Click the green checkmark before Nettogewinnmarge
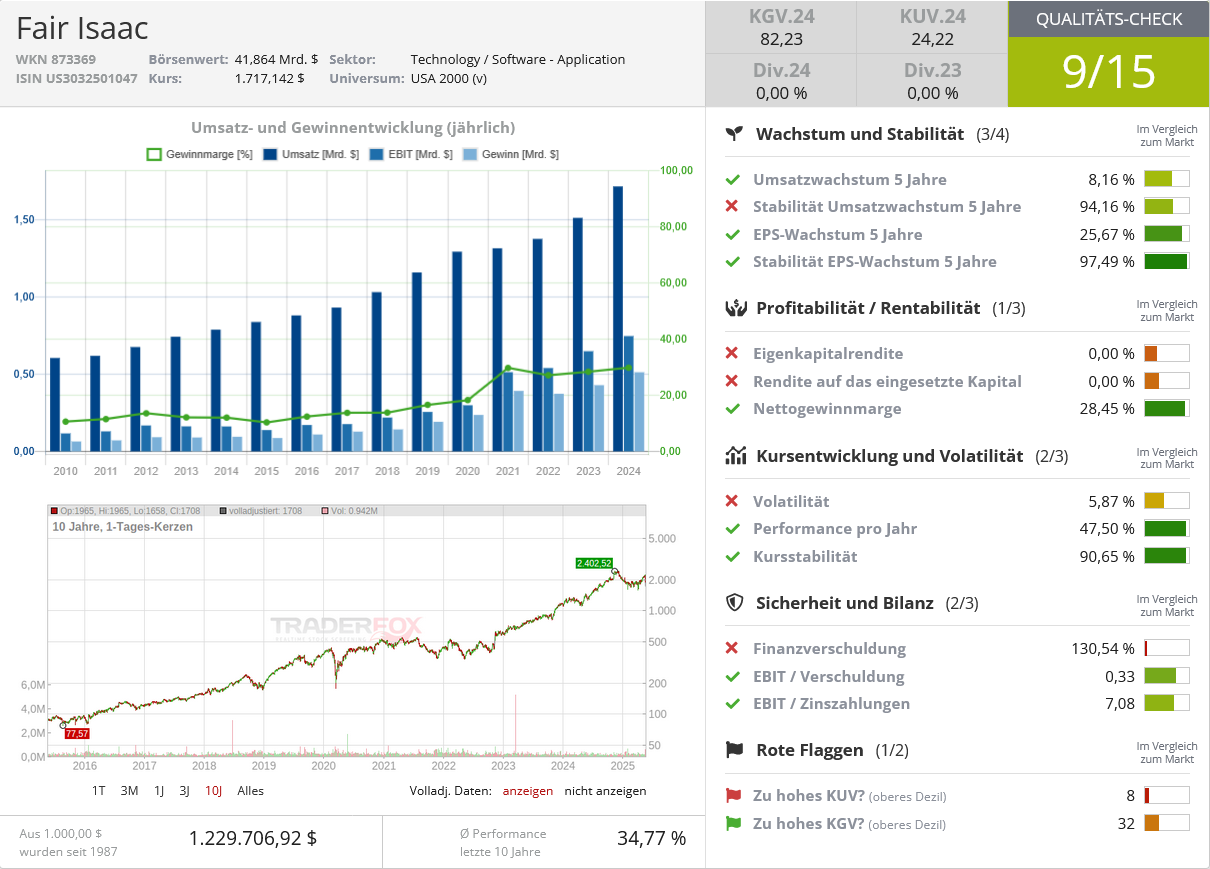Image resolution: width=1210 pixels, height=869 pixels. (733, 408)
